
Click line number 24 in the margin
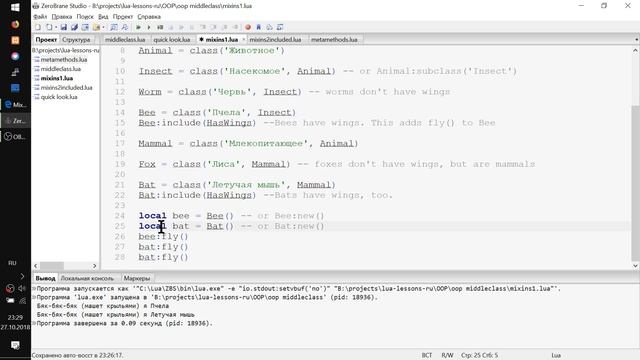tap(120, 216)
